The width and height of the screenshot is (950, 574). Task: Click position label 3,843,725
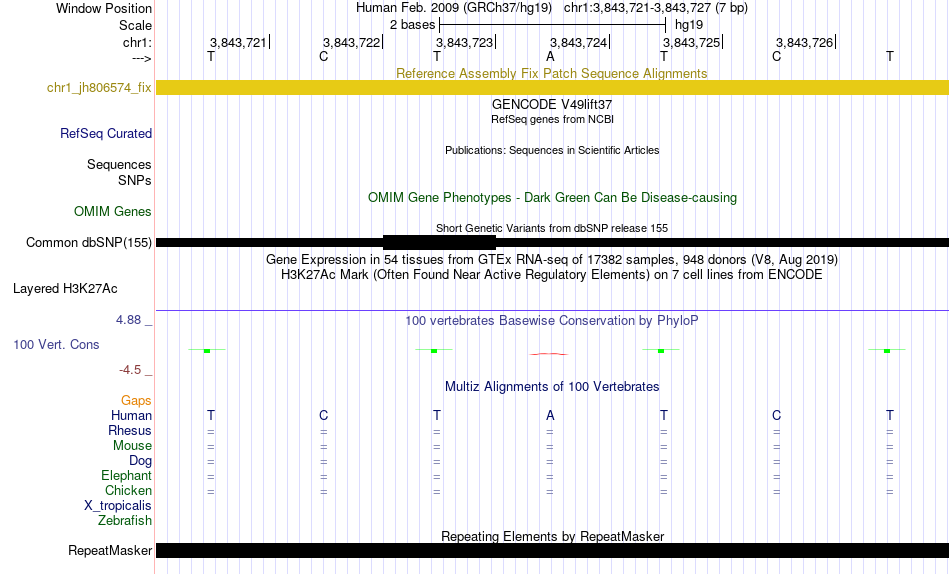pyautogui.click(x=691, y=42)
